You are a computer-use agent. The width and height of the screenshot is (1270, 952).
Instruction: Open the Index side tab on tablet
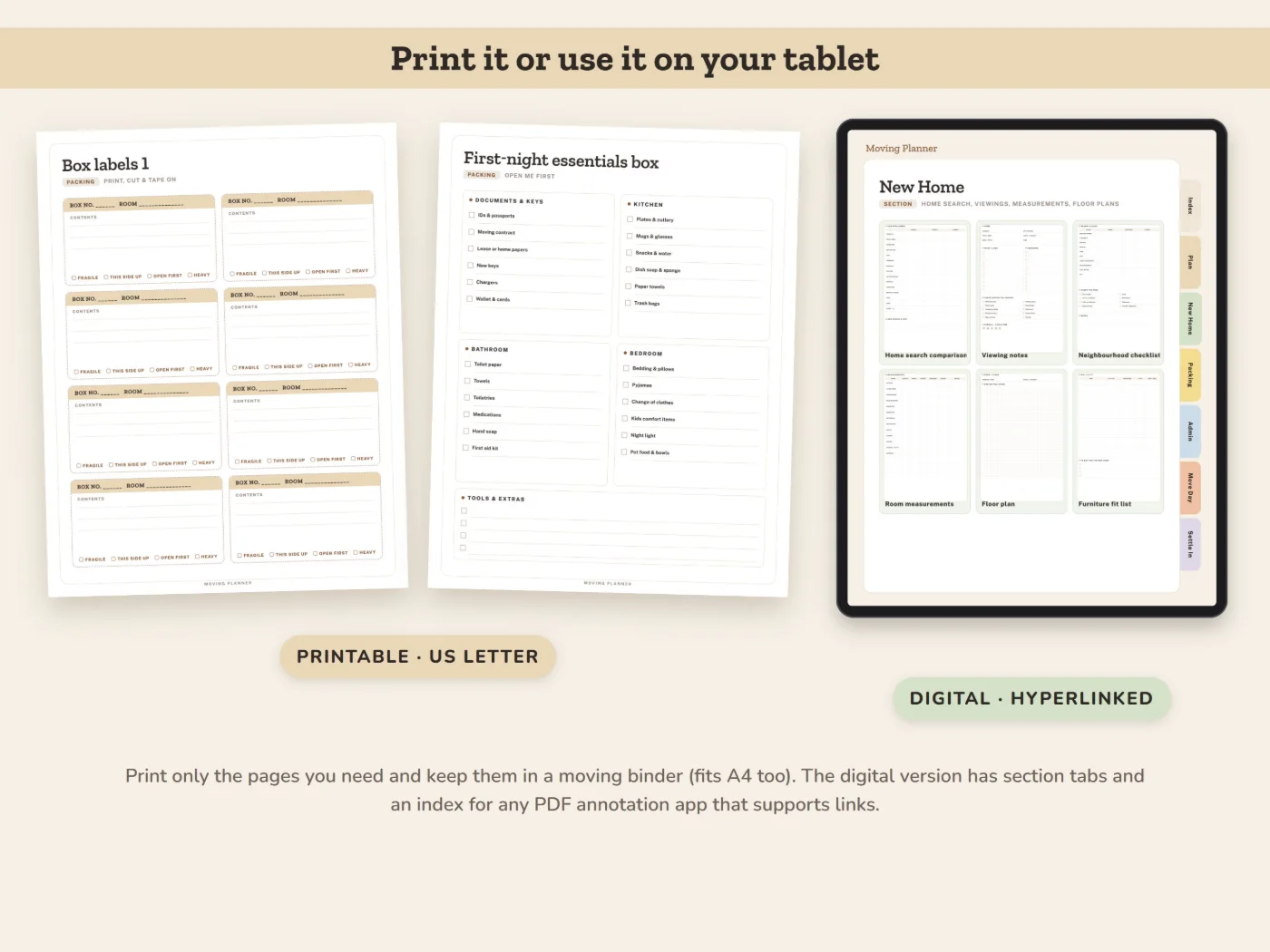pyautogui.click(x=1190, y=206)
